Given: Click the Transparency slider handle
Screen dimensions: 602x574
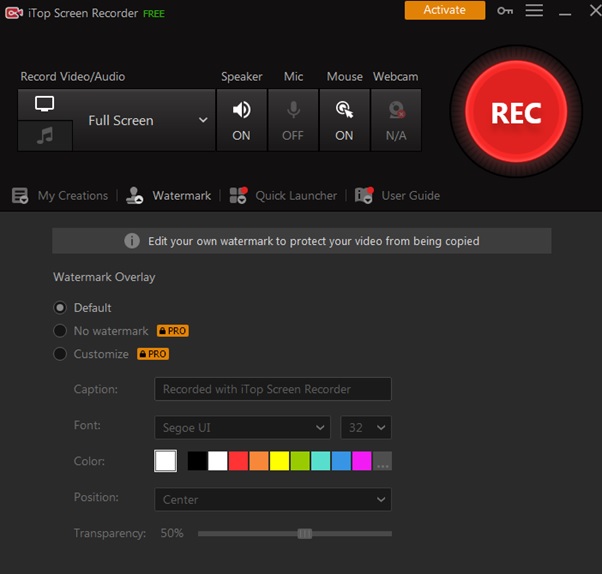Looking at the screenshot, I should coord(305,533).
